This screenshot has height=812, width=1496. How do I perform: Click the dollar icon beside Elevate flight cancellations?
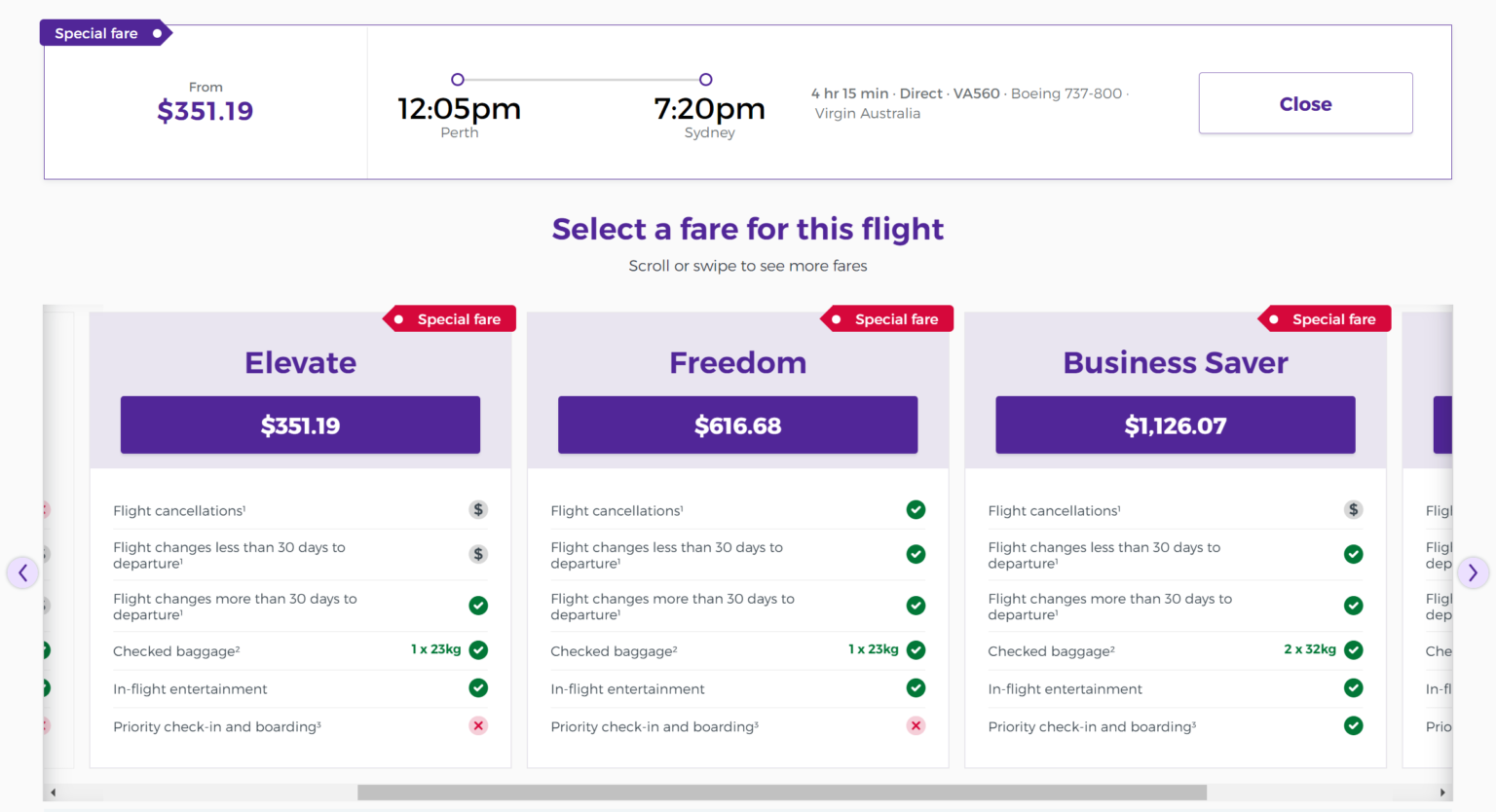point(478,509)
